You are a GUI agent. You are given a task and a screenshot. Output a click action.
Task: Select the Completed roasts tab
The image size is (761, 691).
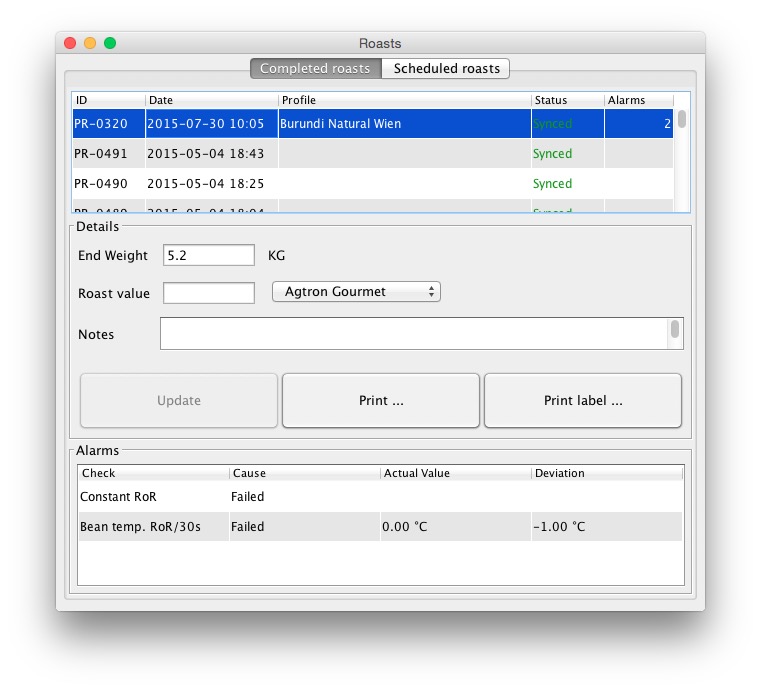(316, 68)
